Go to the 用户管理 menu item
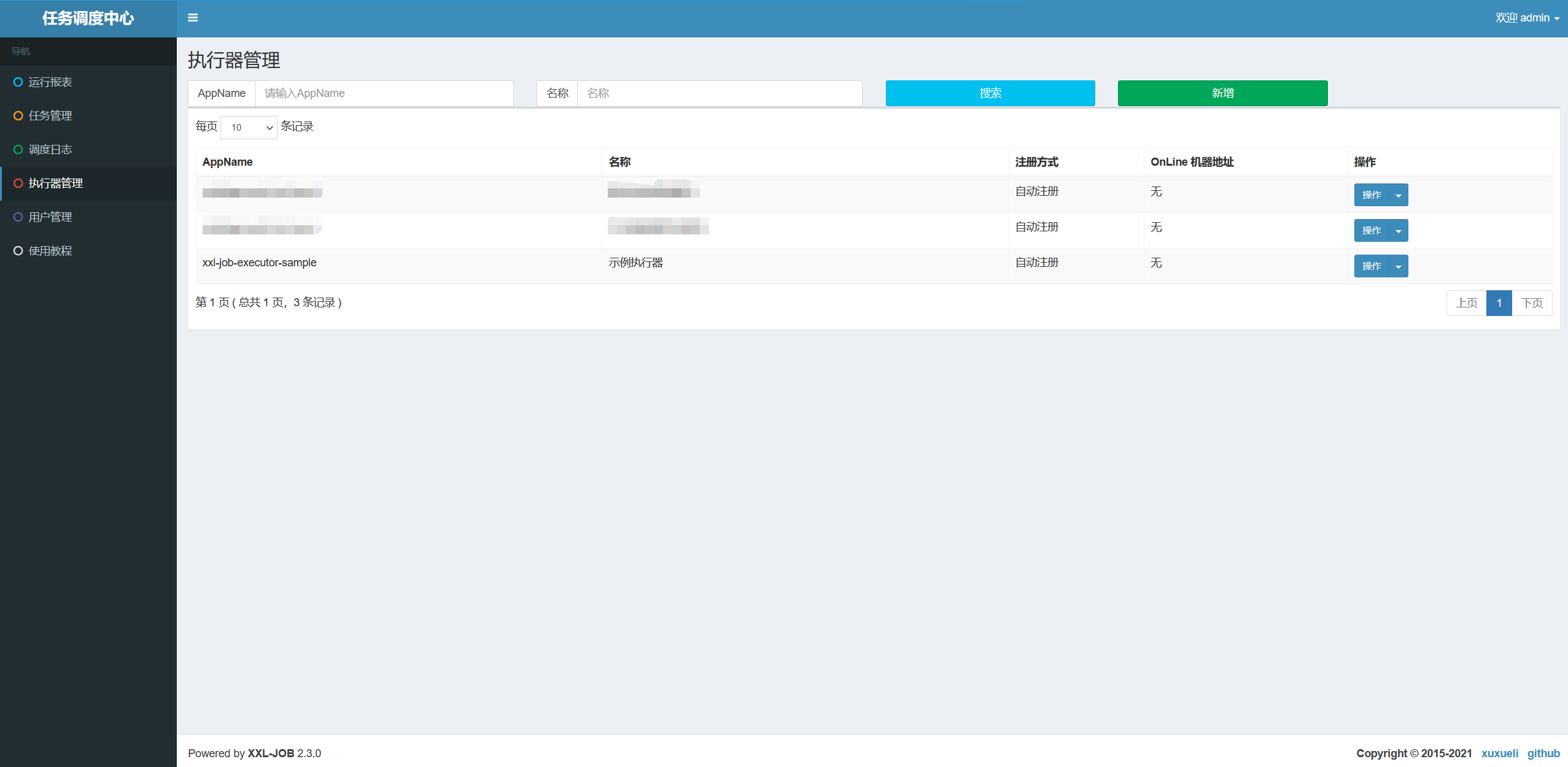1568x767 pixels. tap(50, 217)
